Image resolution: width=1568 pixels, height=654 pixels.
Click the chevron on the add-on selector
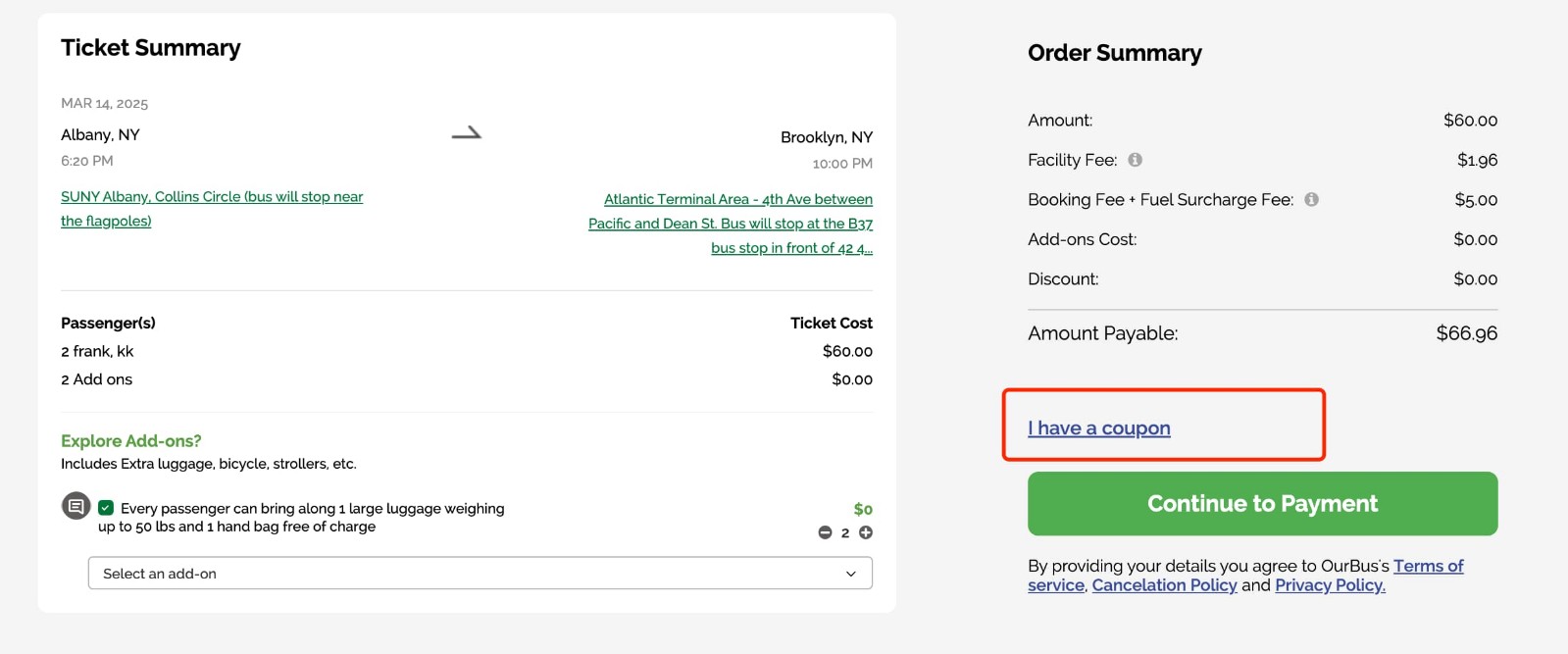tap(851, 573)
